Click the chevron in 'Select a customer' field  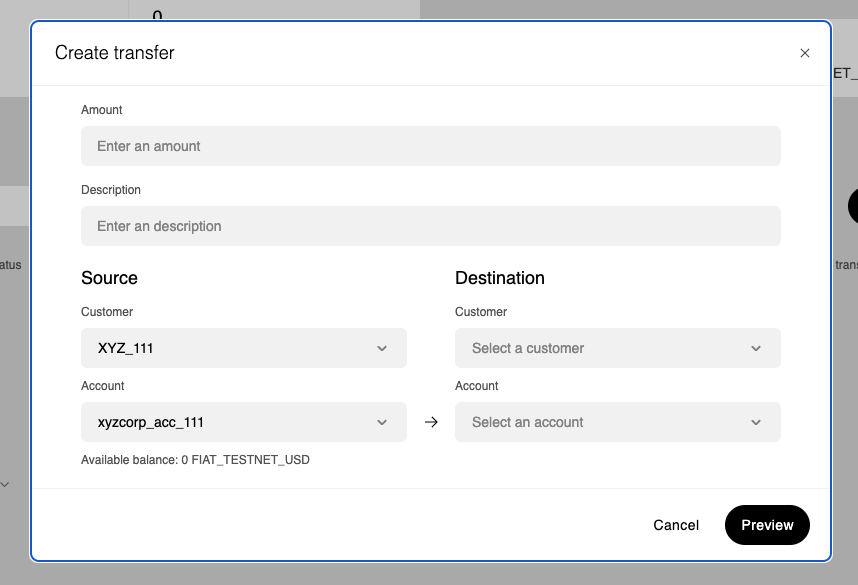click(756, 348)
